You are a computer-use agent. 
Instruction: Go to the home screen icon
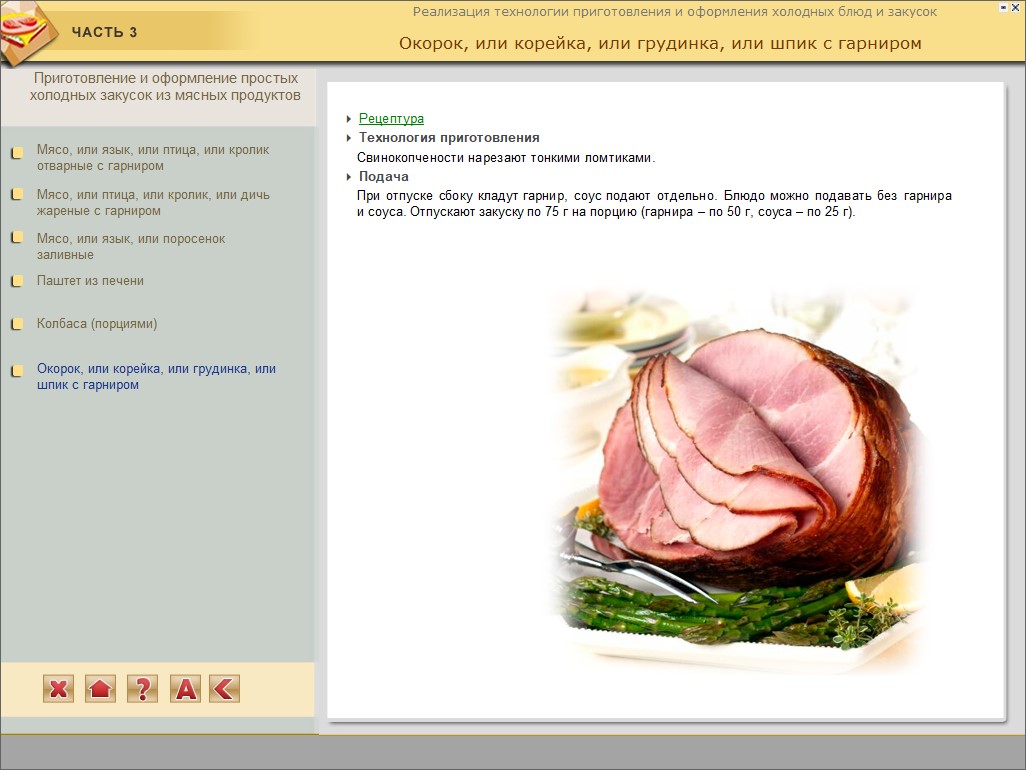[x=100, y=688]
